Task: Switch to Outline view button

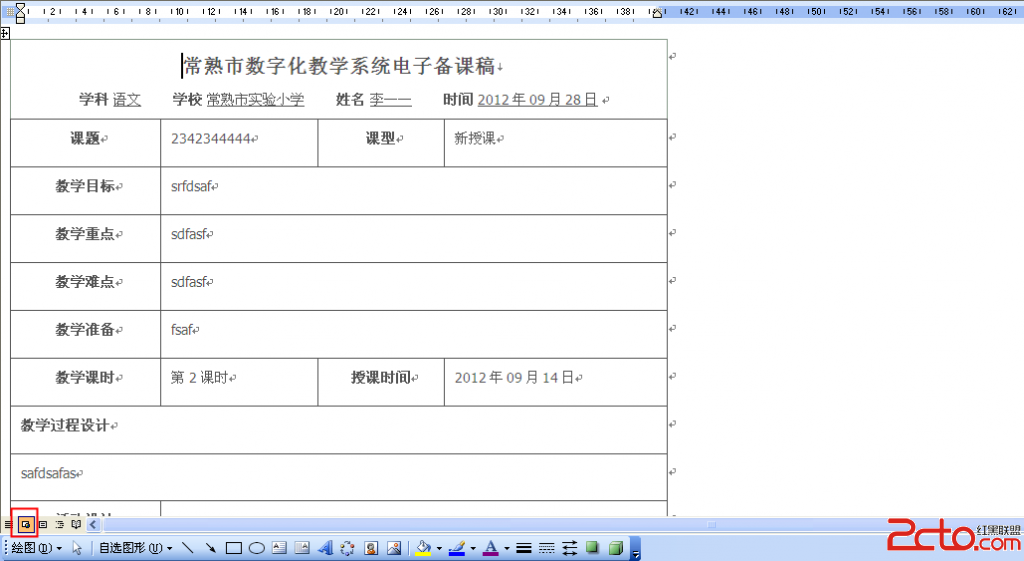Action: click(x=59, y=524)
